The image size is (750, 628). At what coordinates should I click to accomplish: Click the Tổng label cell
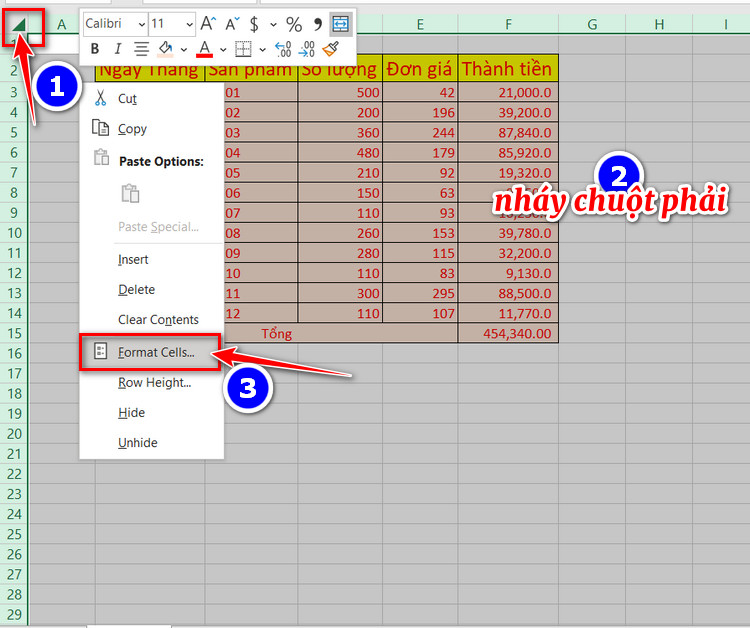pyautogui.click(x=277, y=333)
